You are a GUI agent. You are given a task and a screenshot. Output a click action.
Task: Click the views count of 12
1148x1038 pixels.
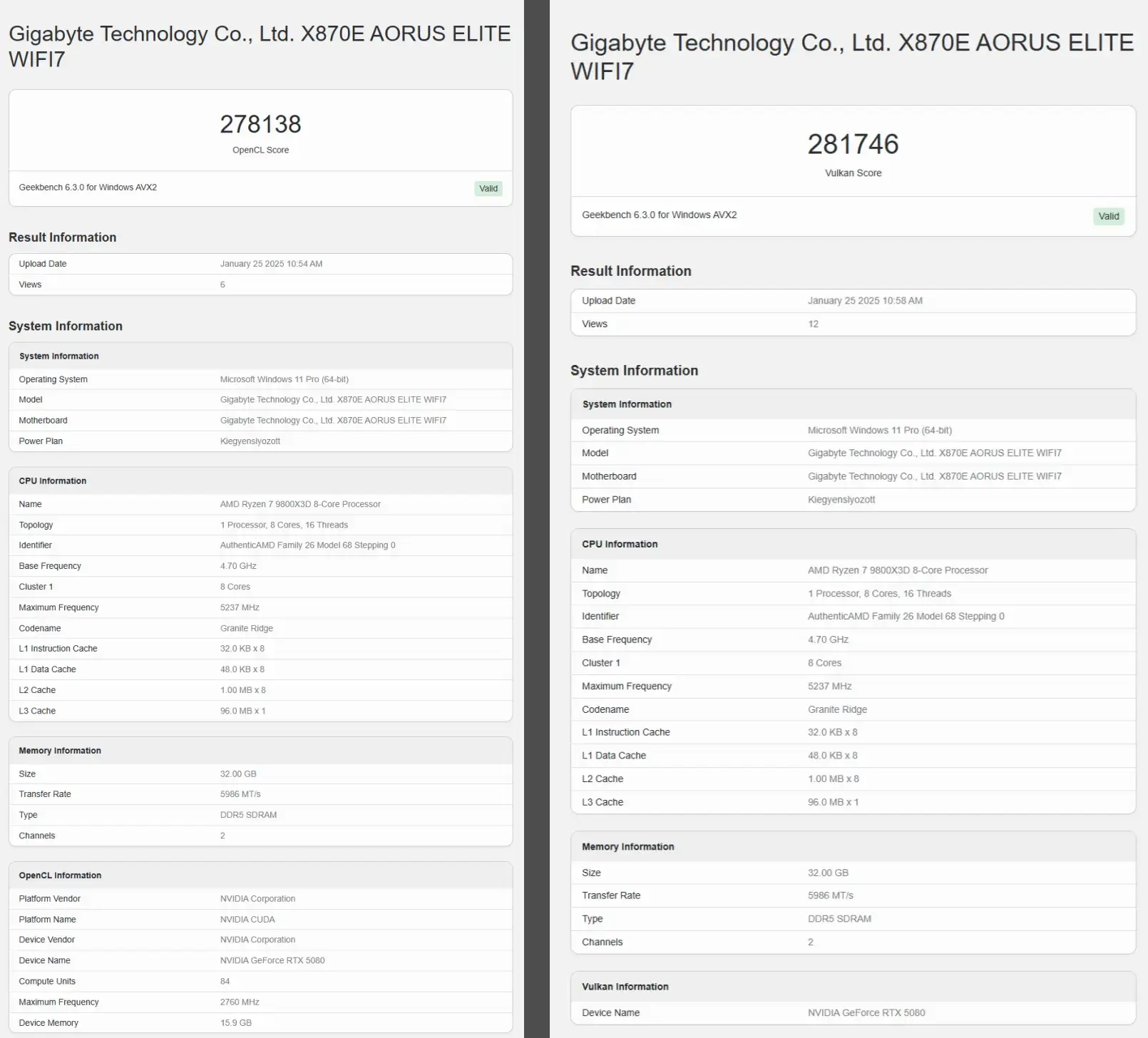click(x=813, y=324)
